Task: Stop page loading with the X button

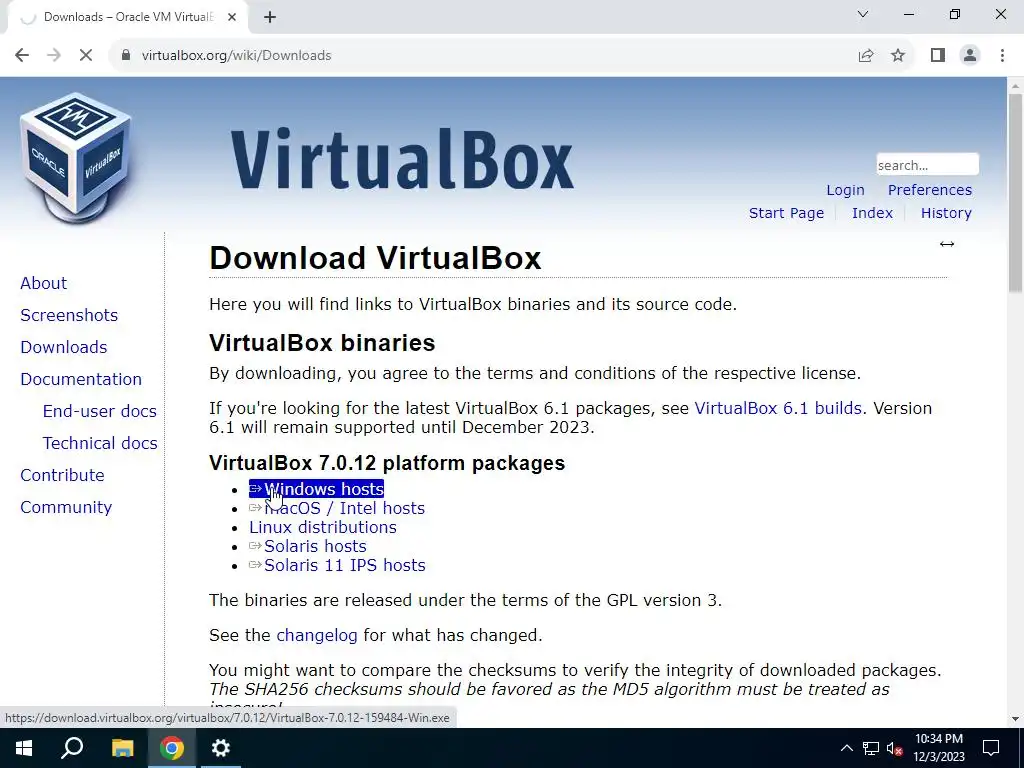Action: (x=86, y=56)
